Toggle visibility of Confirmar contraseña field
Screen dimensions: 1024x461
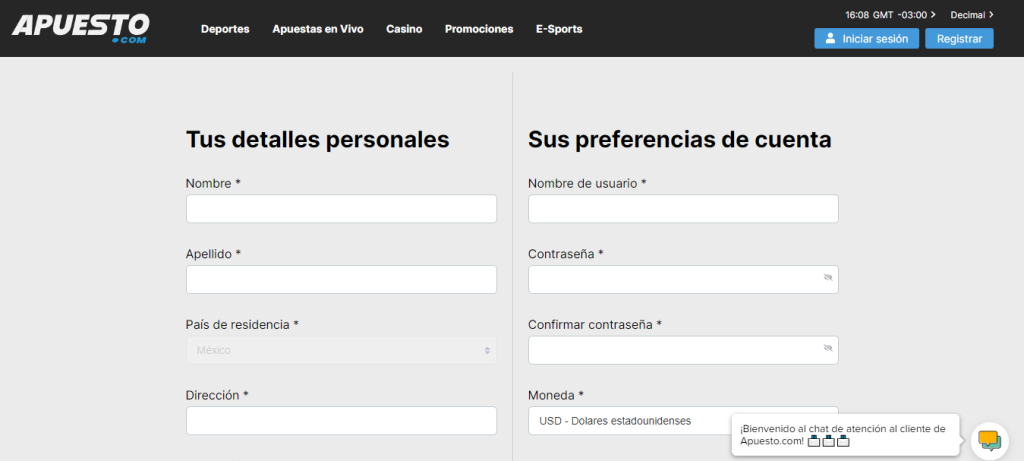click(827, 349)
